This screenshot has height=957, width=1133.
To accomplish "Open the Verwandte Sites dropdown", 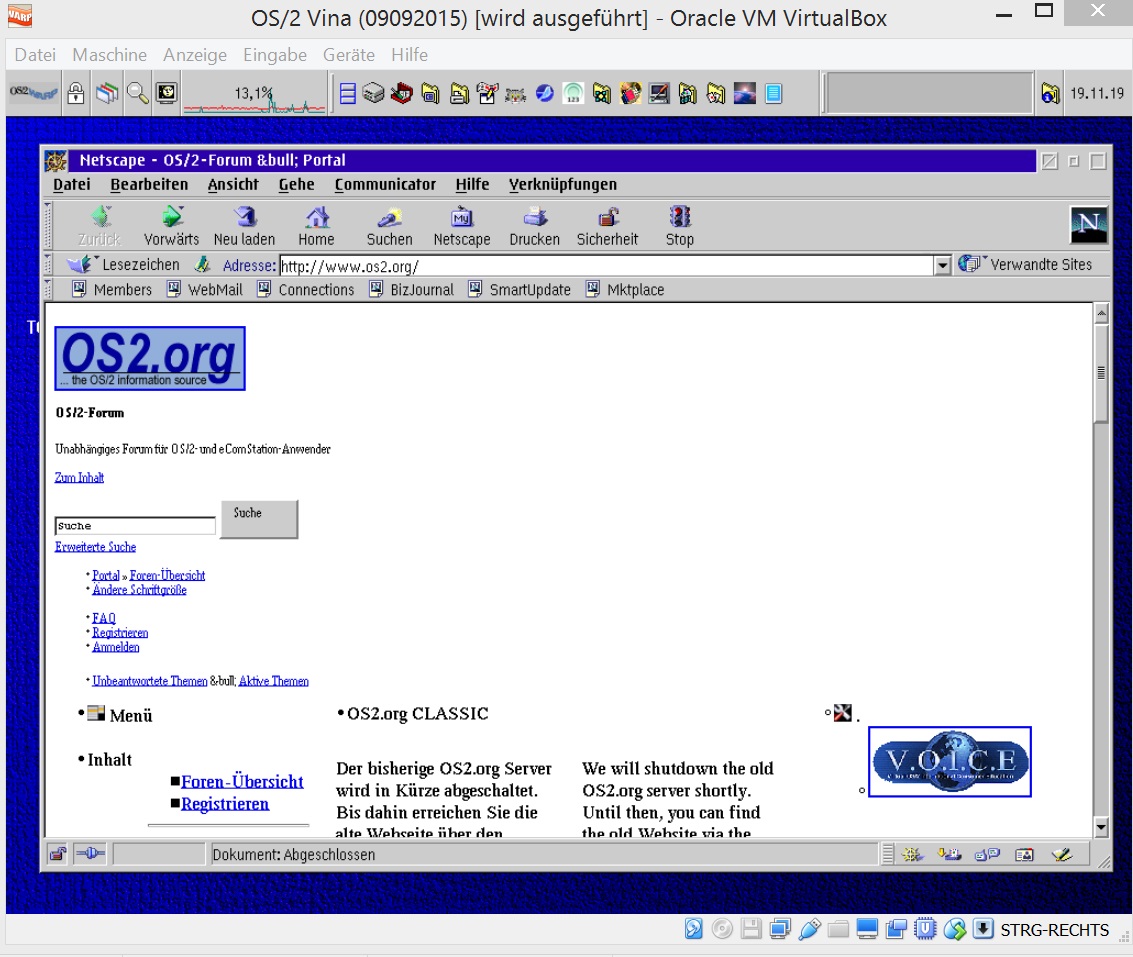I will [x=1025, y=265].
